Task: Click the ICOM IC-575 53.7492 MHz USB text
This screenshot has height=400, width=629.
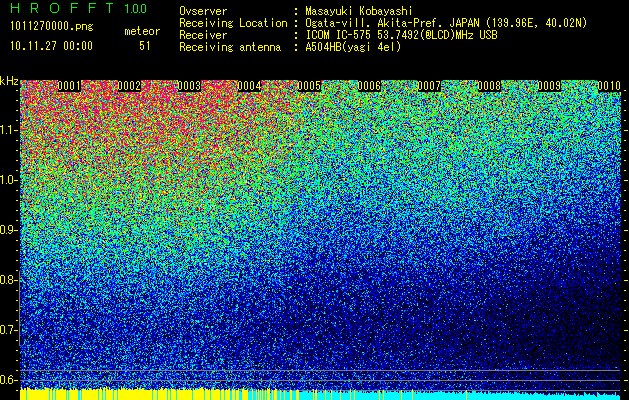Action: tap(402, 35)
